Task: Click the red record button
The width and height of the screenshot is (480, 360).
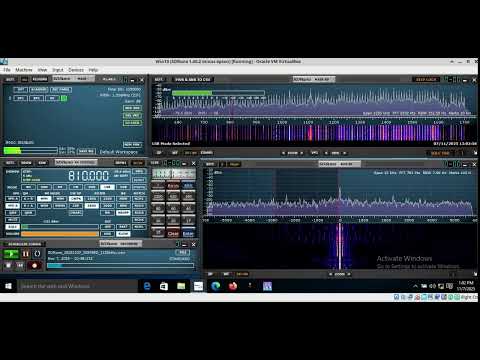Action: [x=34, y=265]
